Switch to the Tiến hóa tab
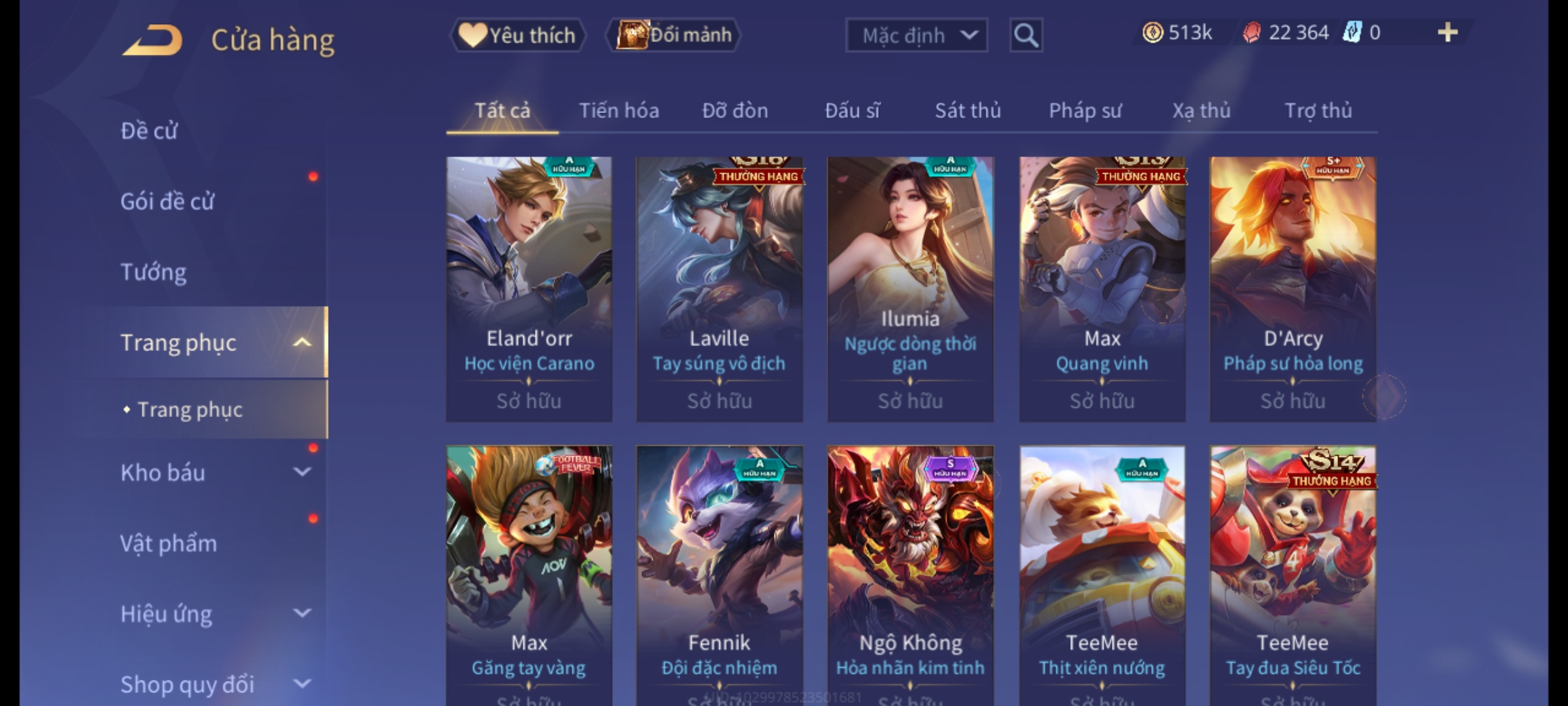 pyautogui.click(x=619, y=110)
